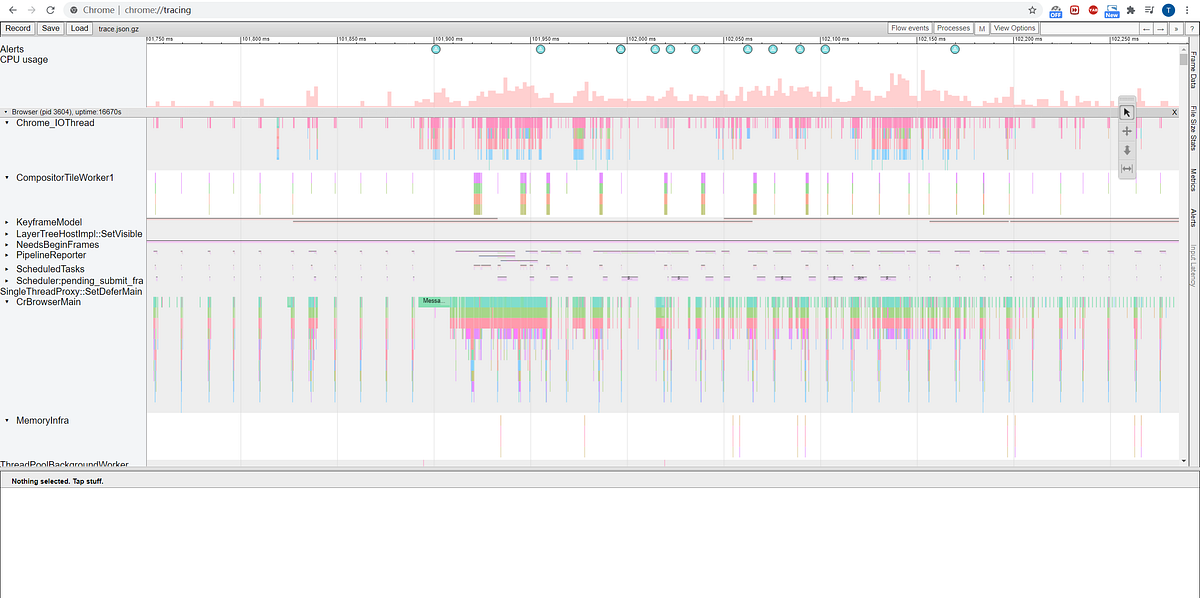
Task: Click the browser page reload icon
Action: pos(48,9)
